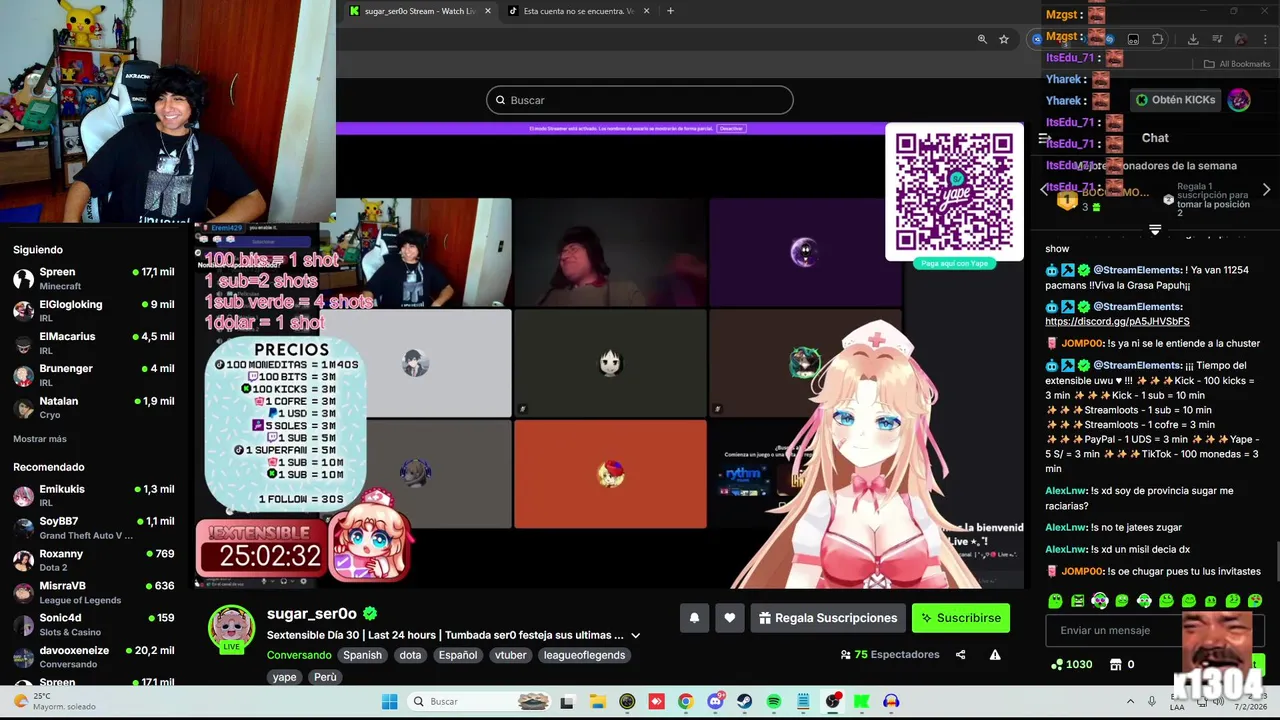Click the Regala Suscripciones button
The image size is (1280, 720).
pos(828,618)
